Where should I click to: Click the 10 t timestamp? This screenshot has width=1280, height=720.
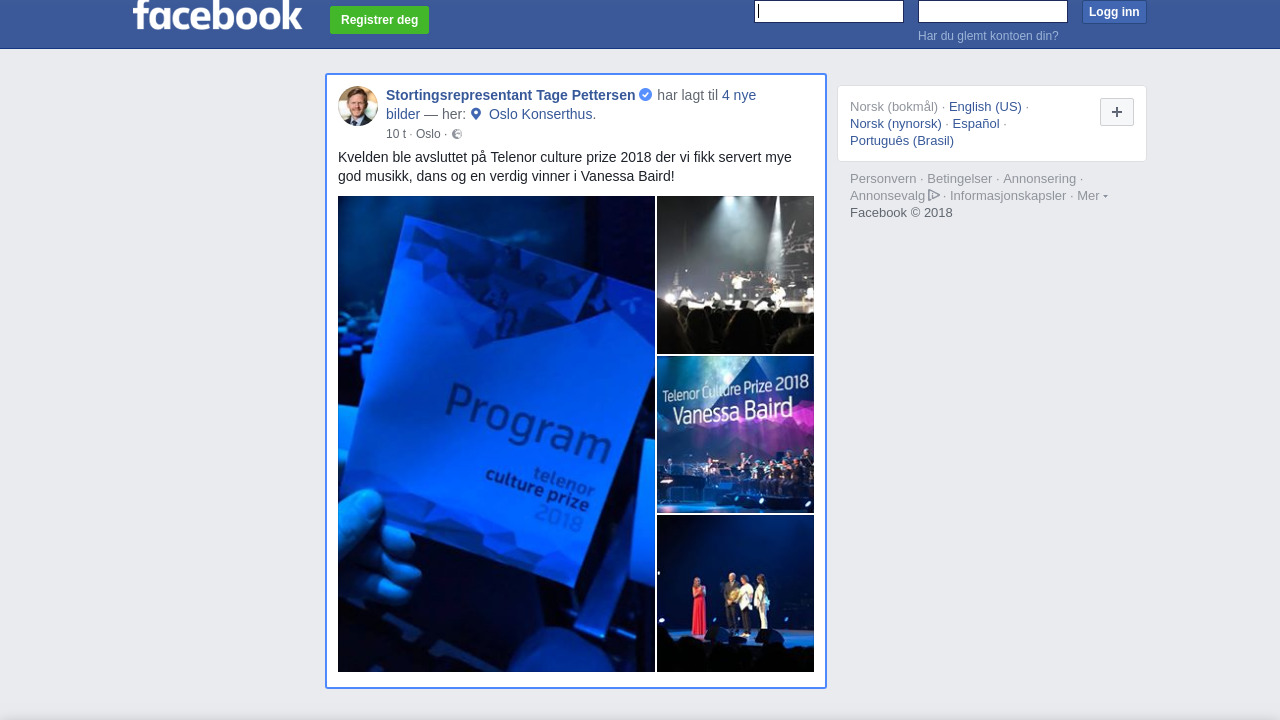[x=396, y=134]
